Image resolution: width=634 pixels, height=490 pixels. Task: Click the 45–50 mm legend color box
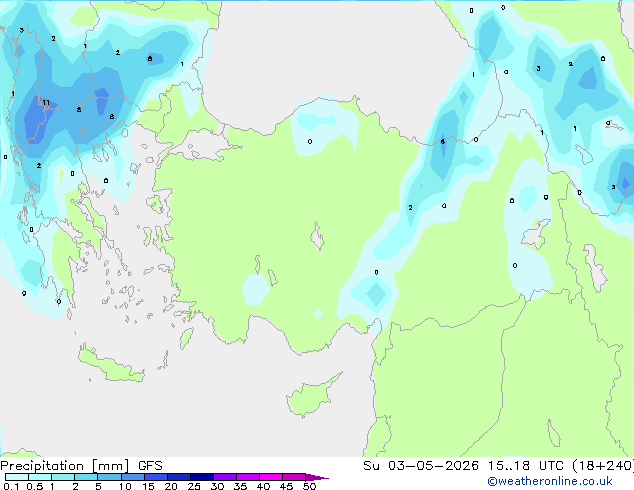coord(294,477)
